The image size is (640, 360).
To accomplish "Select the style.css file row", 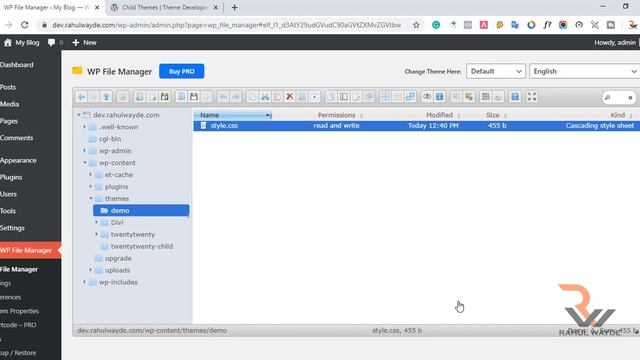I will (x=416, y=126).
